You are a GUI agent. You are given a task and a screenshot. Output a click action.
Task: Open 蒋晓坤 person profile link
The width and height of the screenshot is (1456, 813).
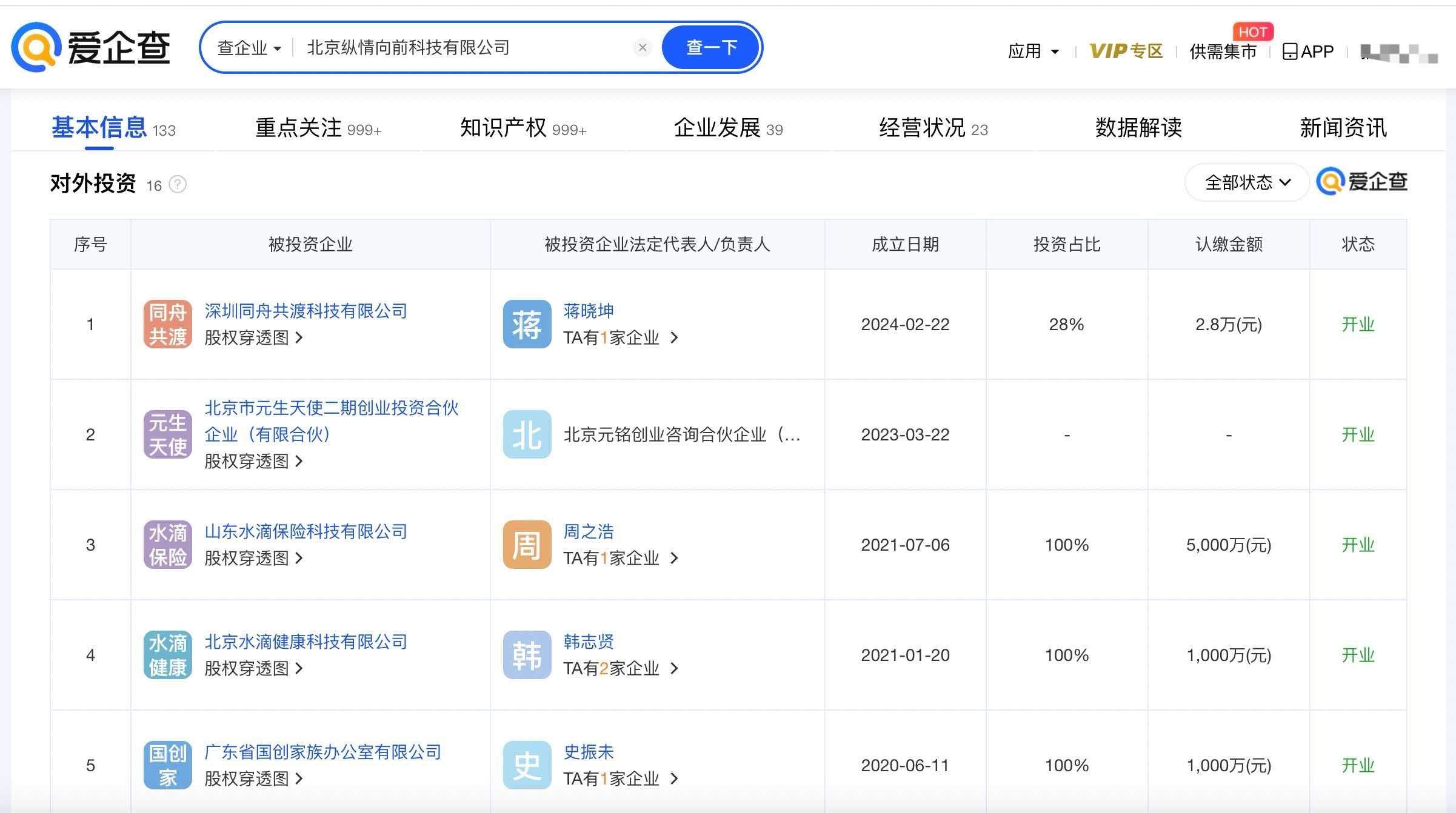(589, 311)
